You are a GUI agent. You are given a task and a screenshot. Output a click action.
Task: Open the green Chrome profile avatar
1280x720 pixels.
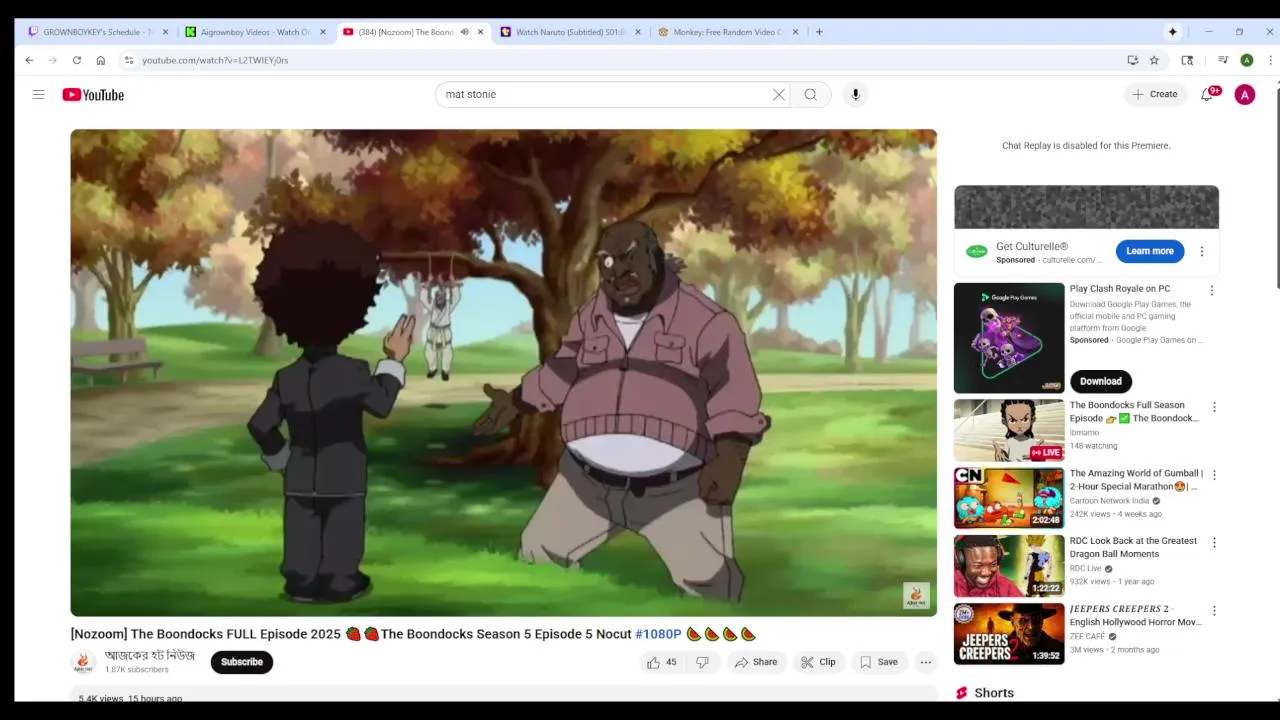[1246, 60]
